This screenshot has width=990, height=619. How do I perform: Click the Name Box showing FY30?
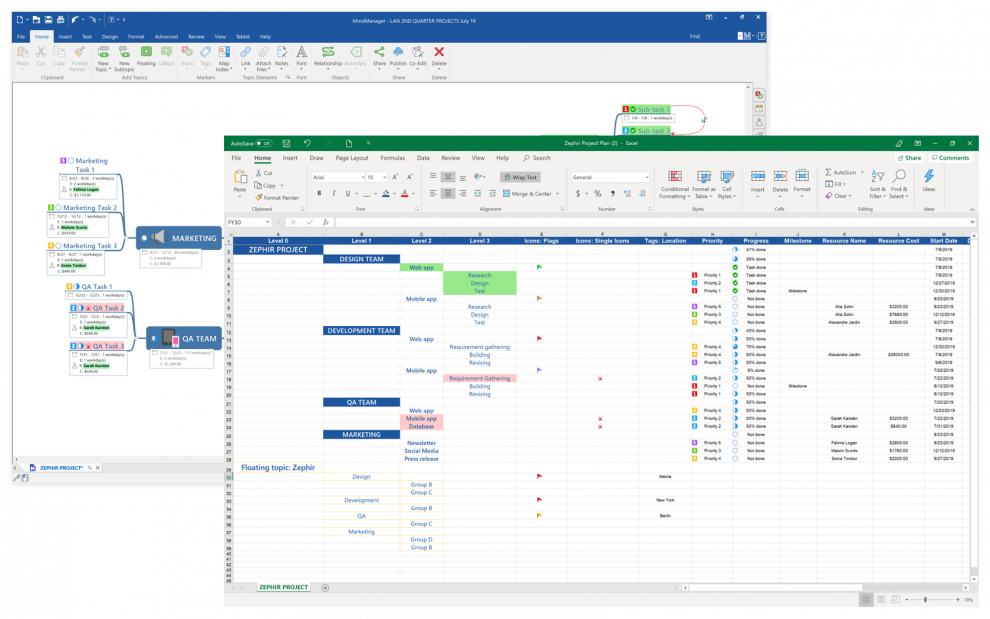pos(246,222)
